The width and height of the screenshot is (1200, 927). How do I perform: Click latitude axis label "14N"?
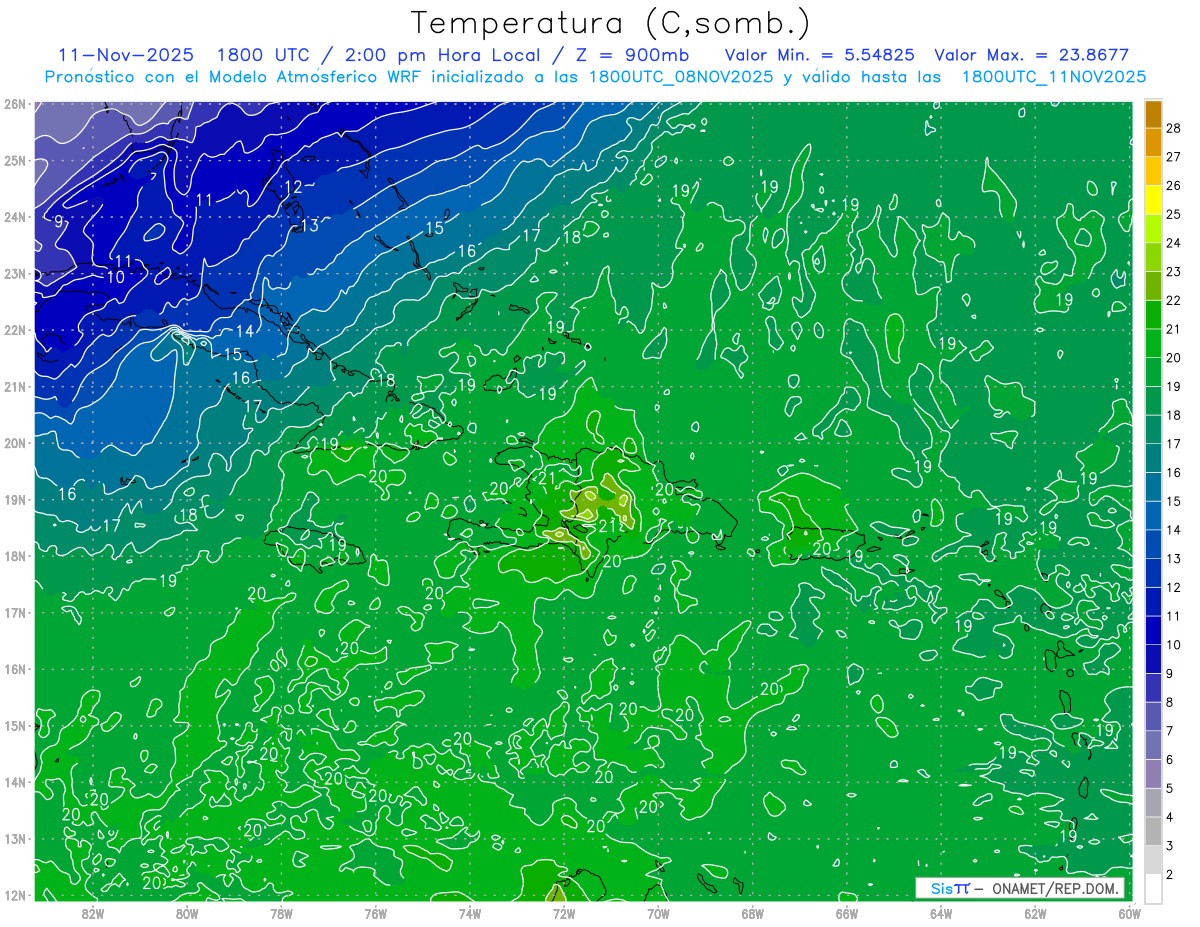pos(14,781)
